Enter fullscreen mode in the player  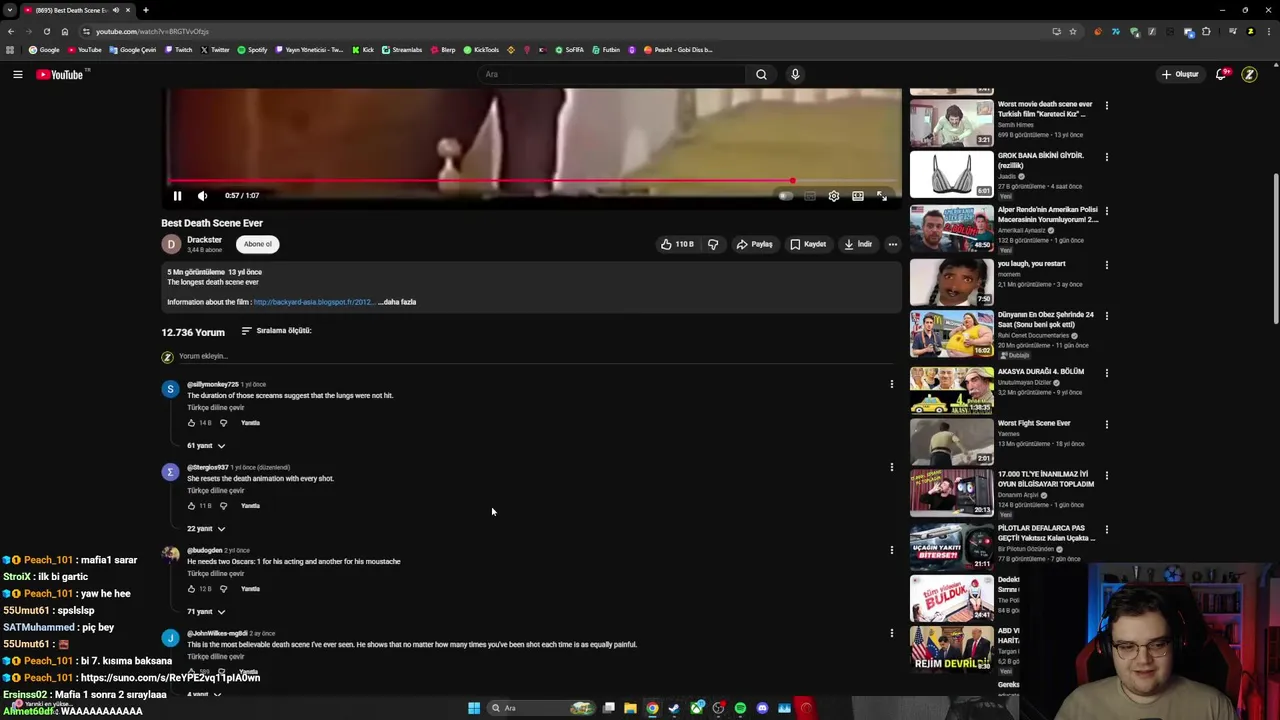[882, 196]
